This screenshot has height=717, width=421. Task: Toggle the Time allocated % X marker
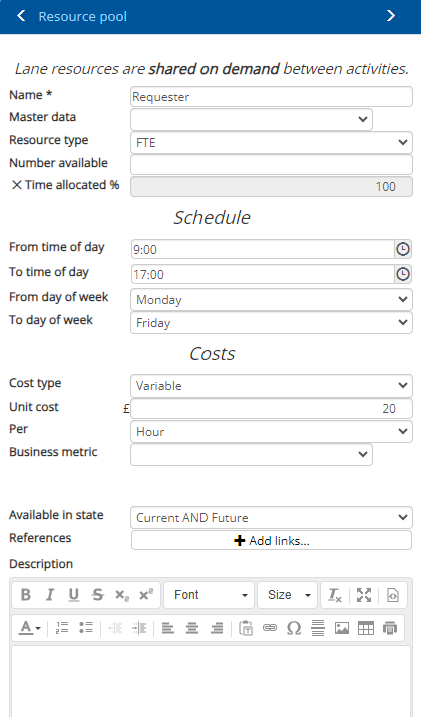16,185
